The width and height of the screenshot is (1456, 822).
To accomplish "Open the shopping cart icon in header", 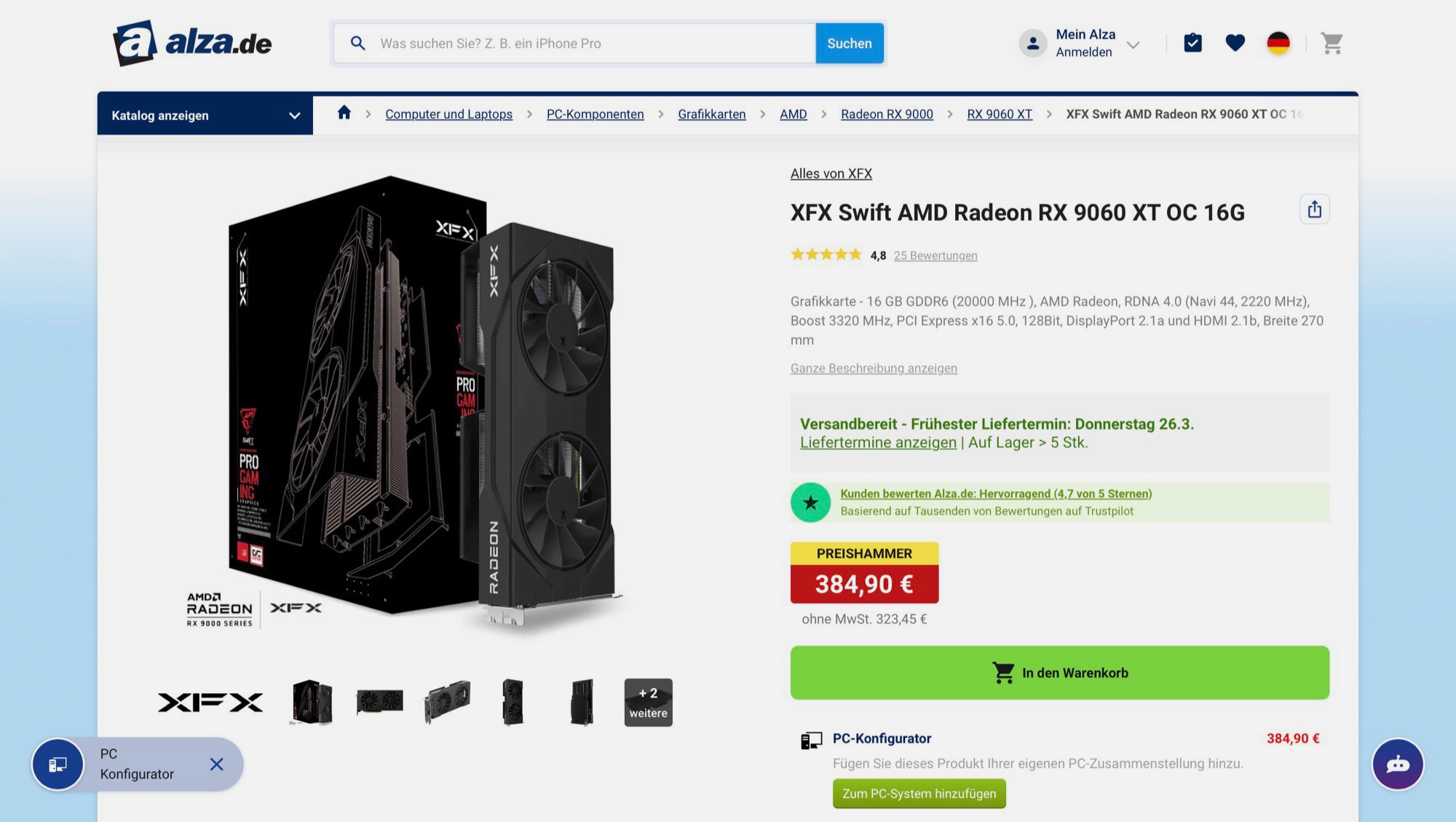I will point(1332,44).
